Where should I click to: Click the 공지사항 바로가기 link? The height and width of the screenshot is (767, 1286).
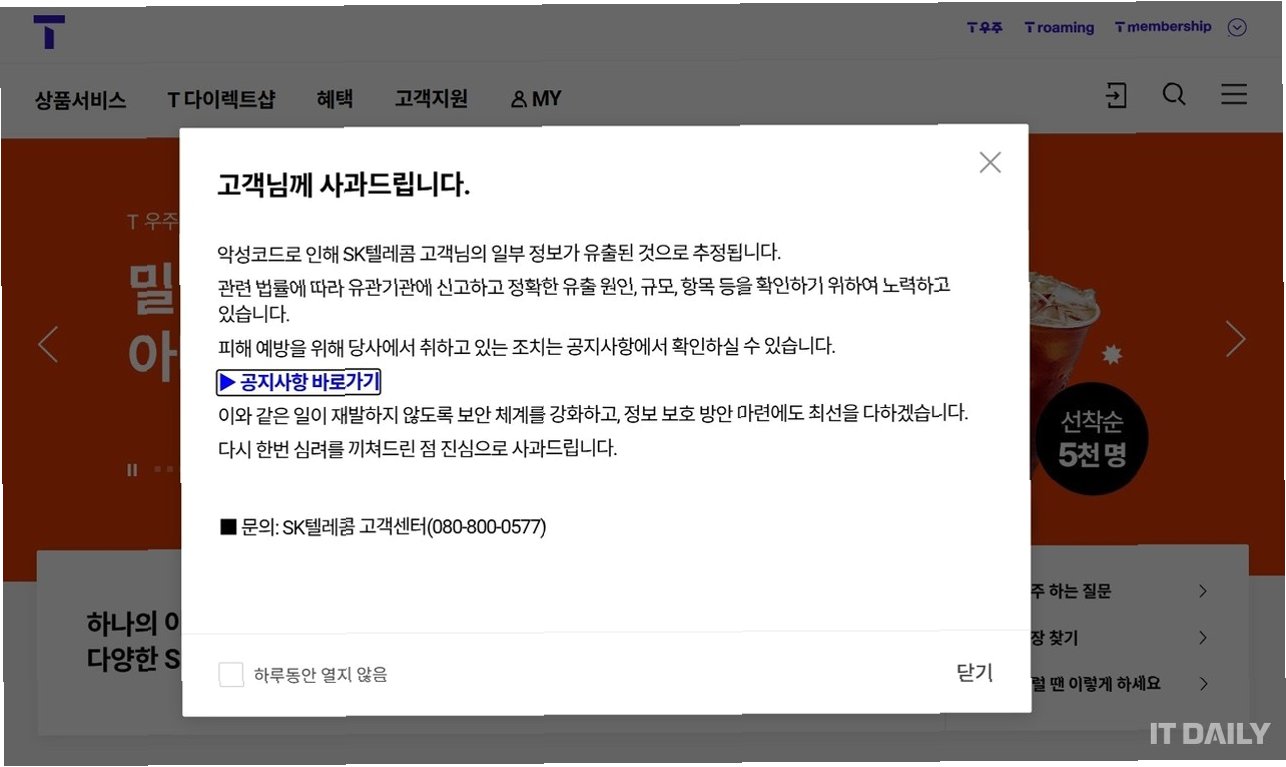coord(298,382)
